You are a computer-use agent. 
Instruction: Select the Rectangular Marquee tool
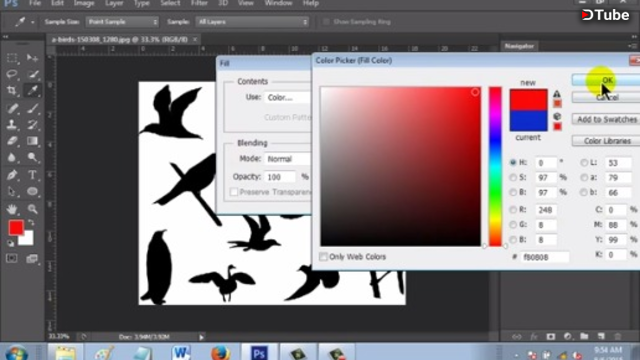(12, 58)
